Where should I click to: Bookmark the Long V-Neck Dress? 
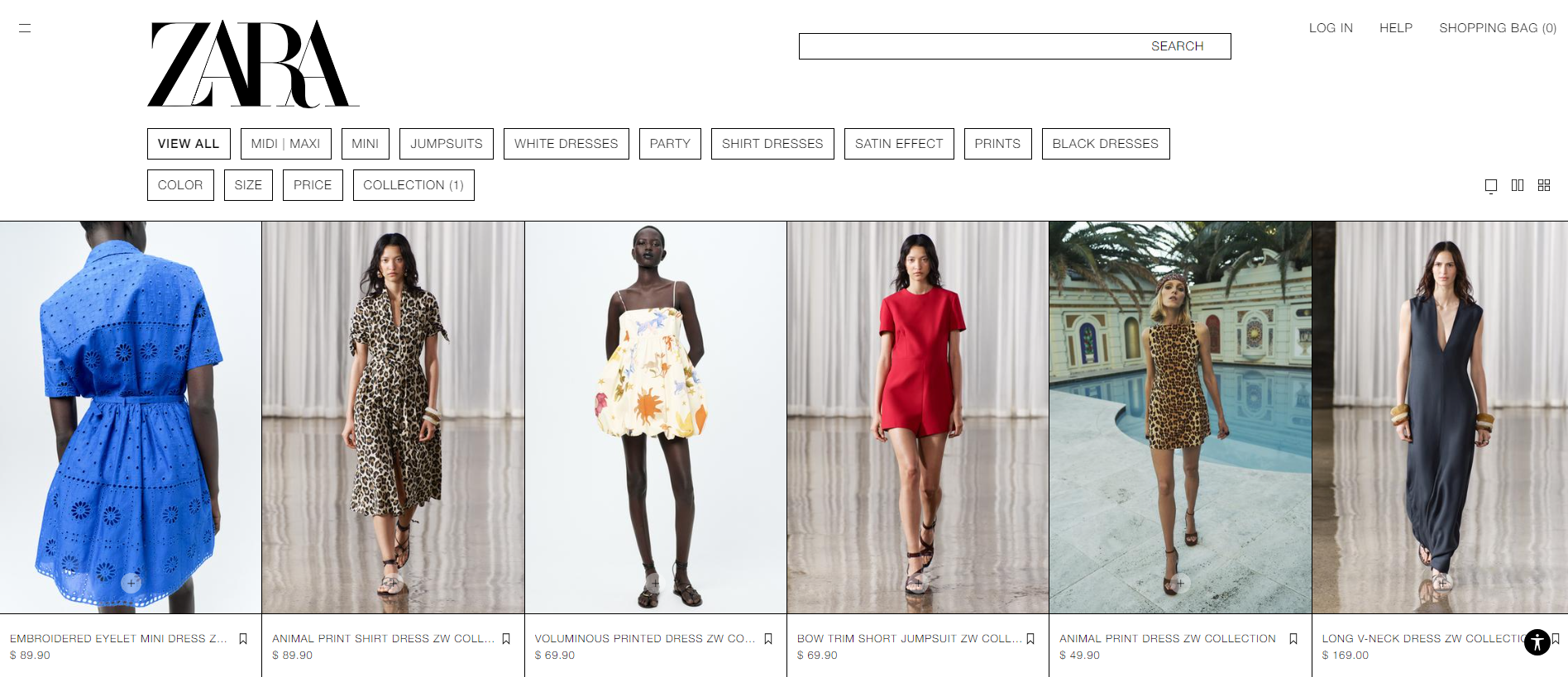point(1556,639)
